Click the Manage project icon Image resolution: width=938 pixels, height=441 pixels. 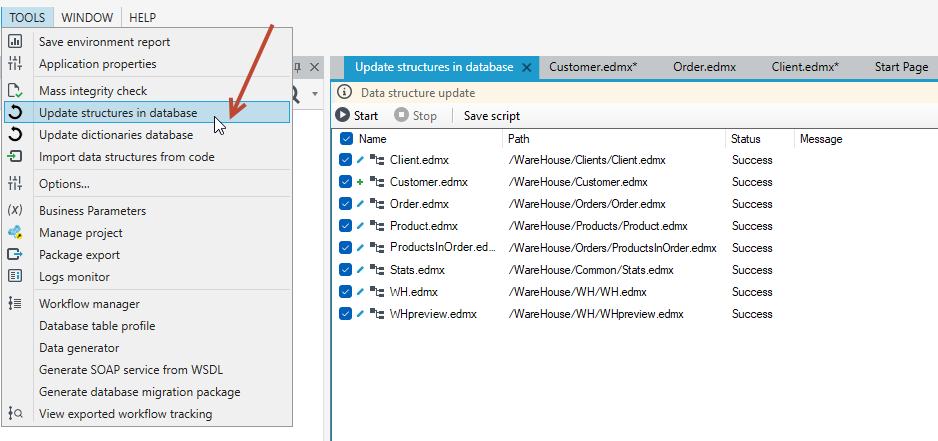(x=15, y=233)
